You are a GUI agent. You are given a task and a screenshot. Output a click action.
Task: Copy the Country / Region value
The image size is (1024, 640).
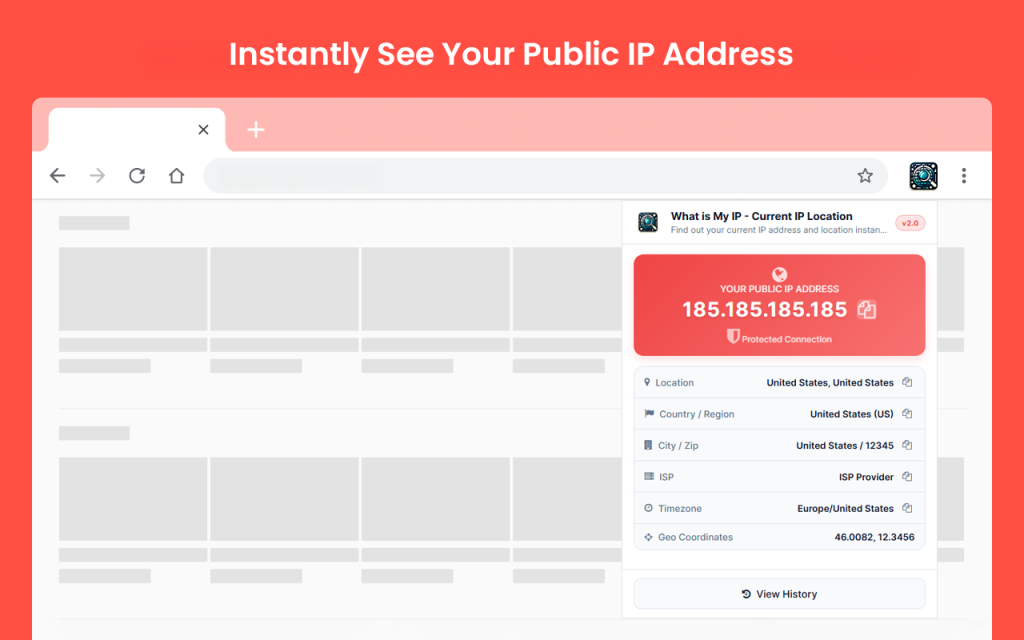[x=907, y=414]
